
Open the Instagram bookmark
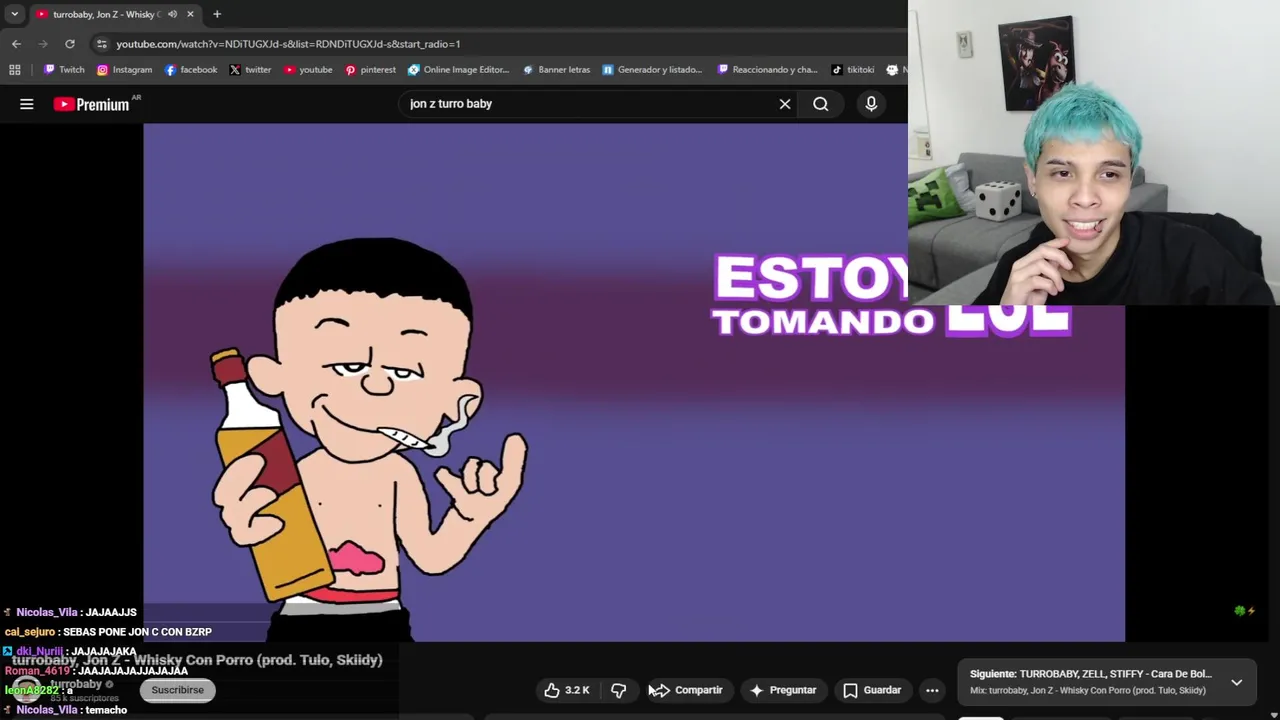[x=124, y=70]
